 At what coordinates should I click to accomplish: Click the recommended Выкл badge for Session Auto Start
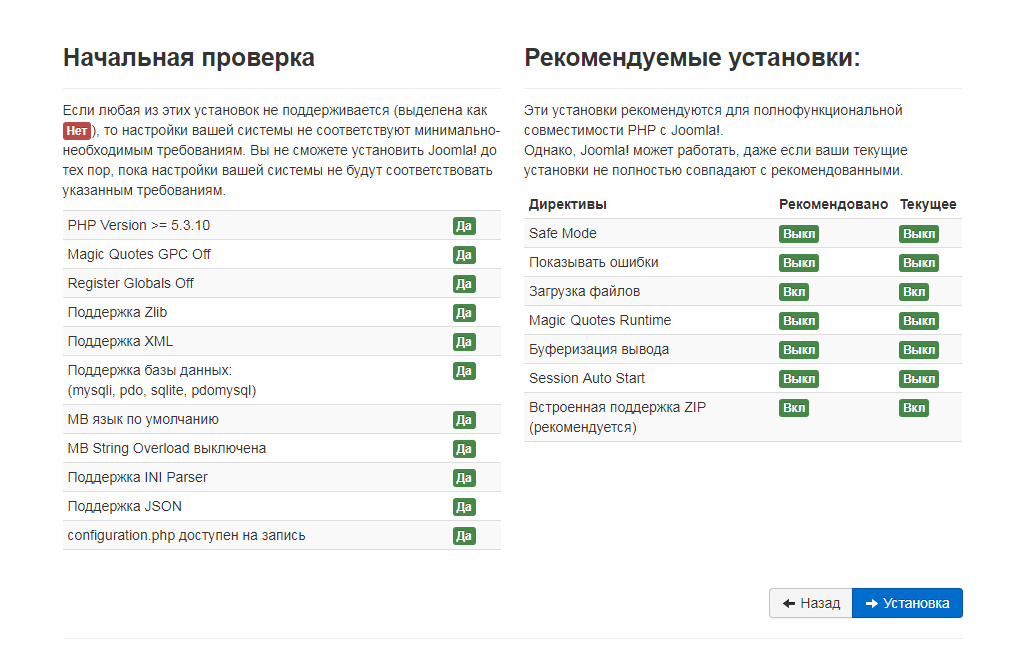point(799,379)
